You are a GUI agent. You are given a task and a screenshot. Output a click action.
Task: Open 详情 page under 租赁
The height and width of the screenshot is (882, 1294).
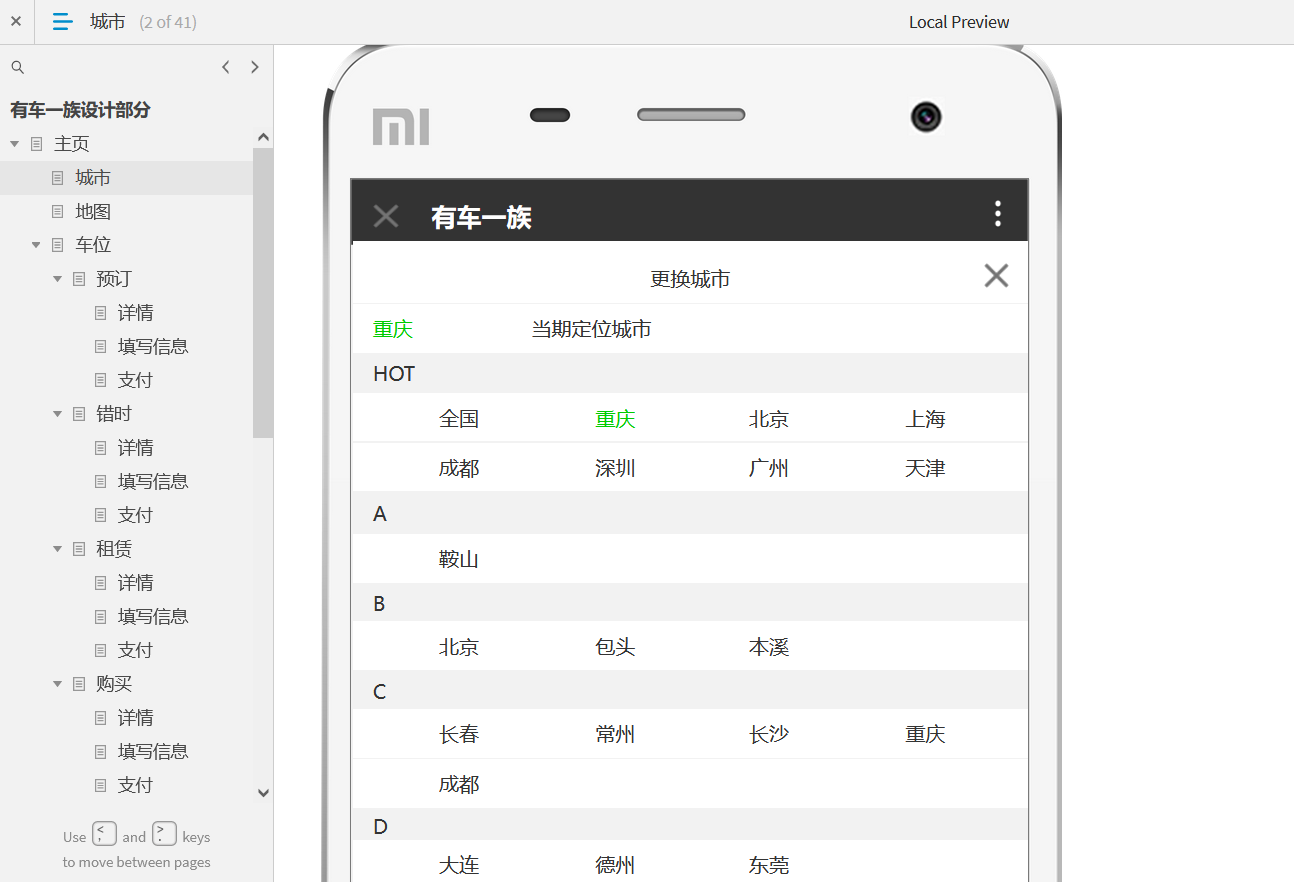coord(136,583)
